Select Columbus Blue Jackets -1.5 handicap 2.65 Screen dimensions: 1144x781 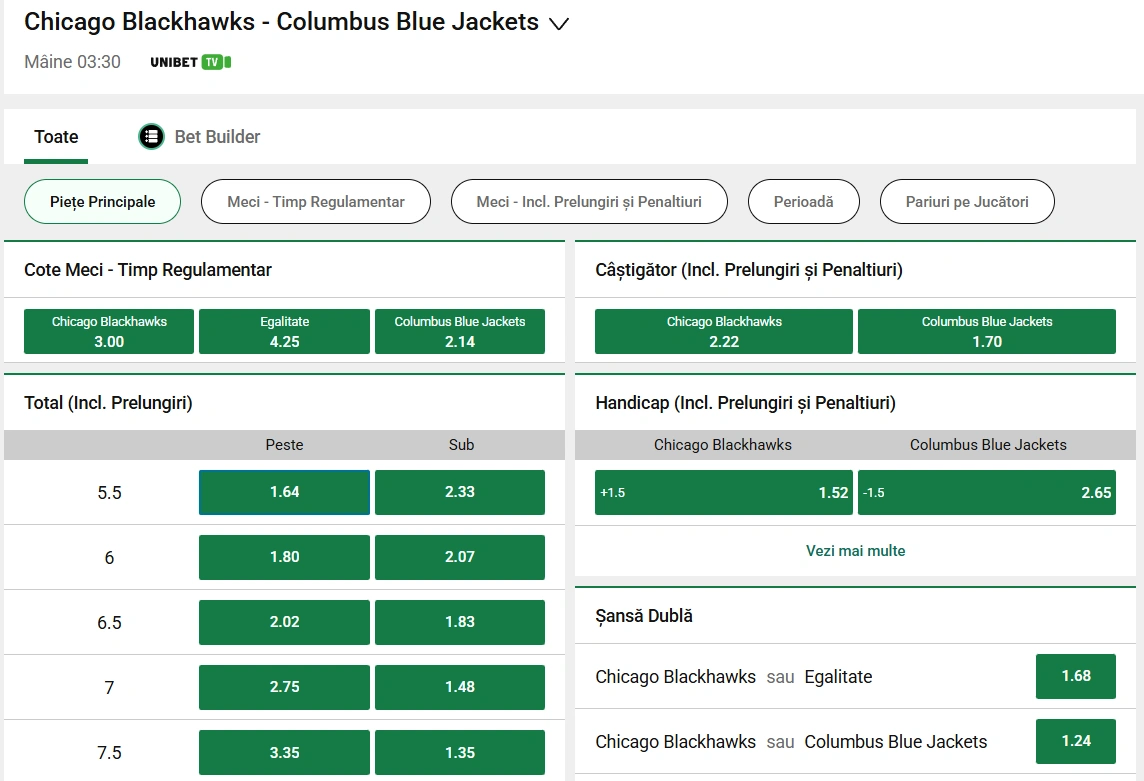[986, 493]
